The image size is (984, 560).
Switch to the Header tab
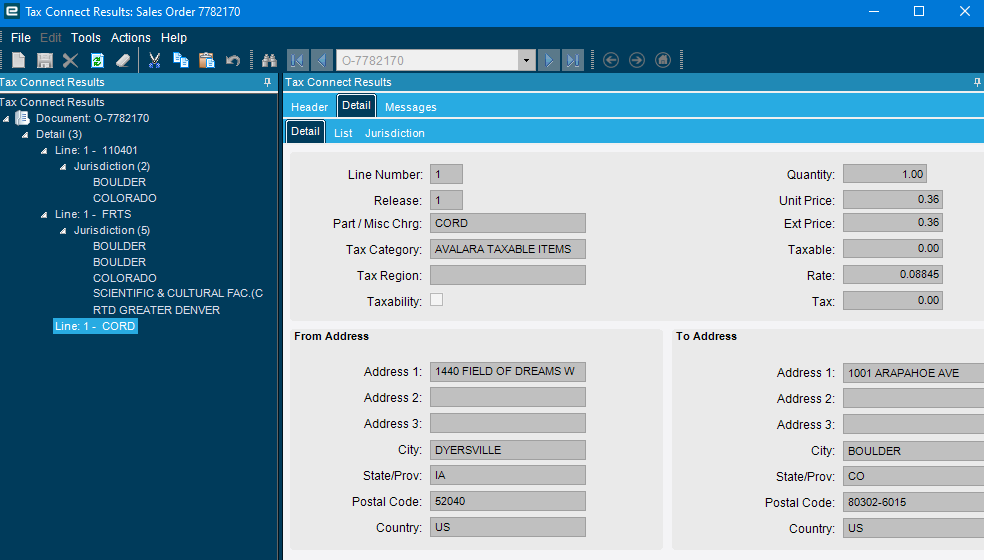tap(309, 107)
